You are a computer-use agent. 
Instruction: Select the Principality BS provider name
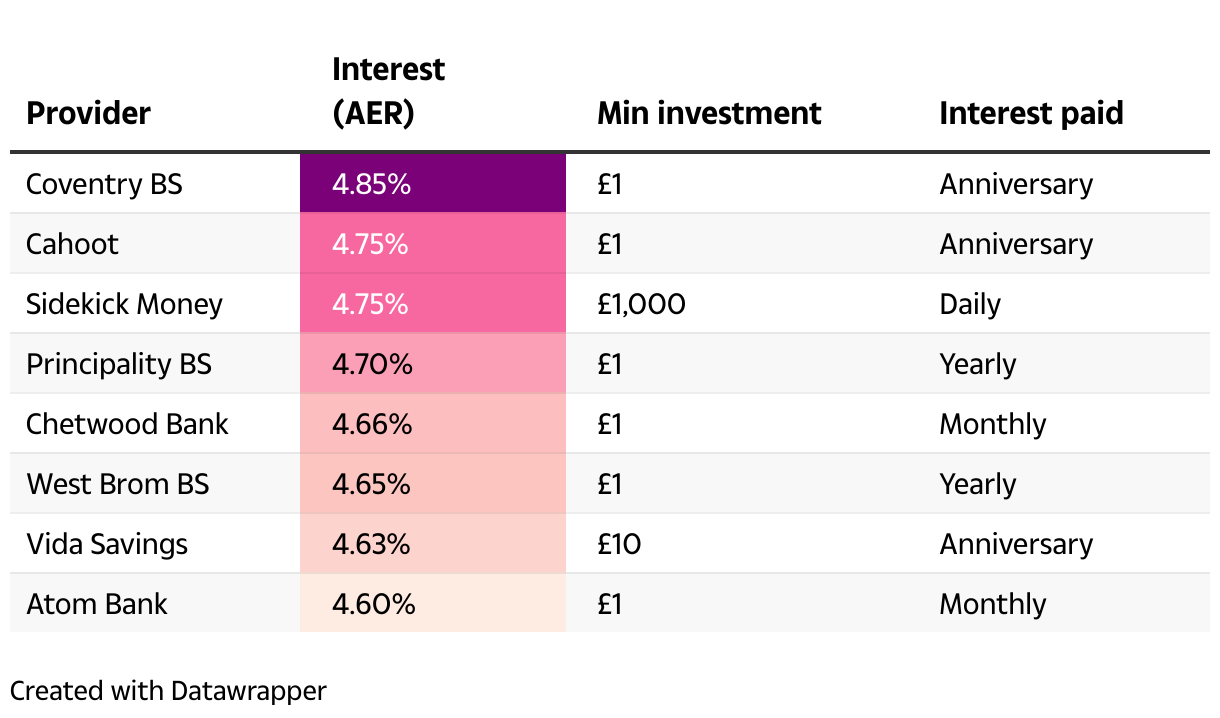click(x=119, y=364)
